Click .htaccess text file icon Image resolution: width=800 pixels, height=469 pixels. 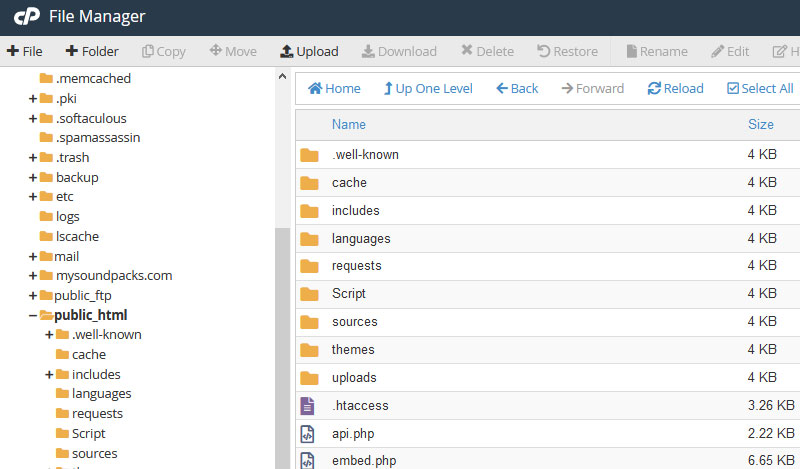coord(307,406)
